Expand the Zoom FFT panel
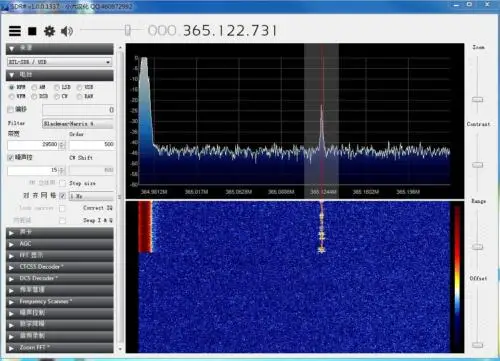The width and height of the screenshot is (500, 361). tap(60, 348)
